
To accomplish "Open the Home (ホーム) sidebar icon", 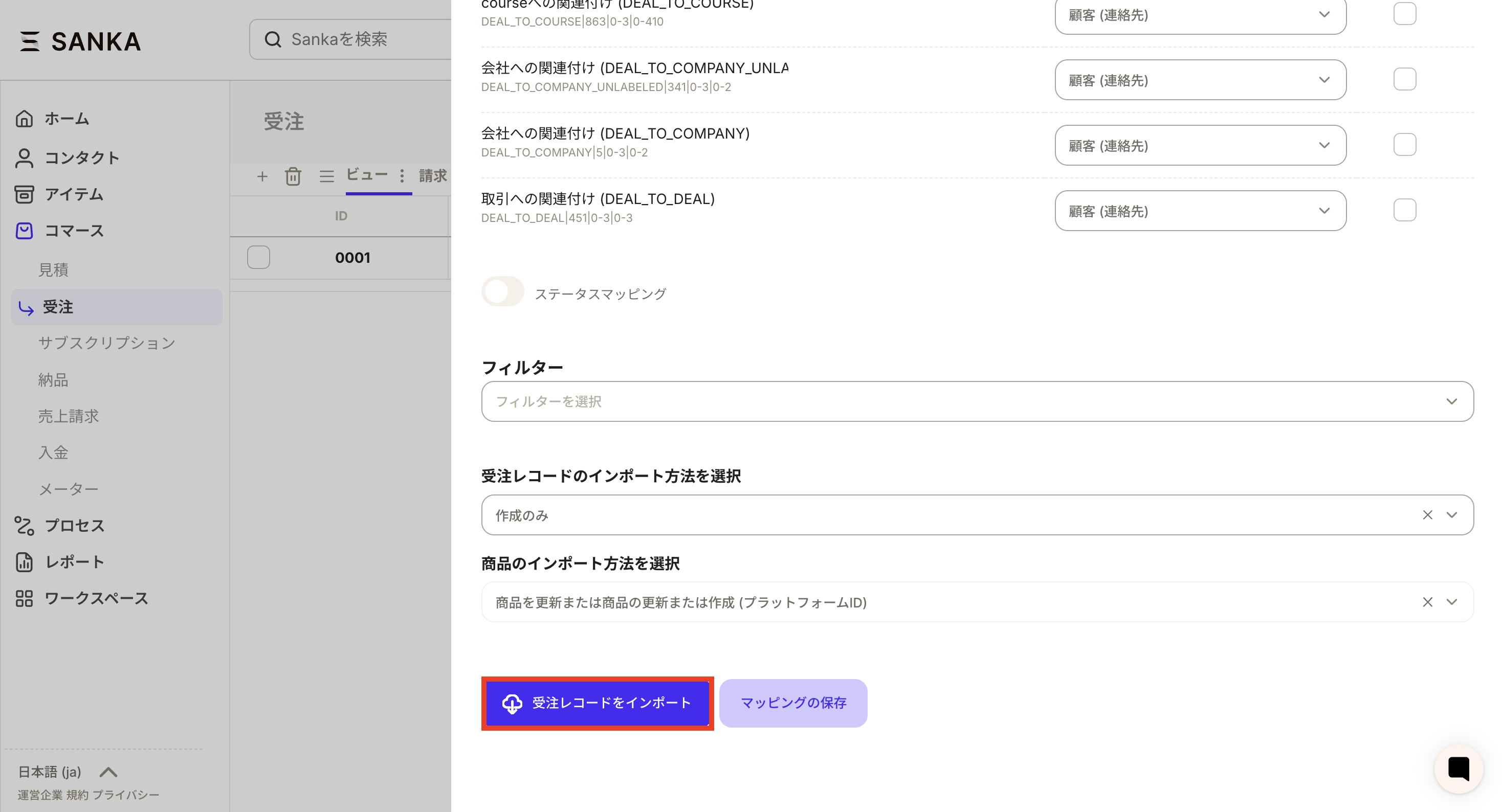I will pyautogui.click(x=24, y=118).
